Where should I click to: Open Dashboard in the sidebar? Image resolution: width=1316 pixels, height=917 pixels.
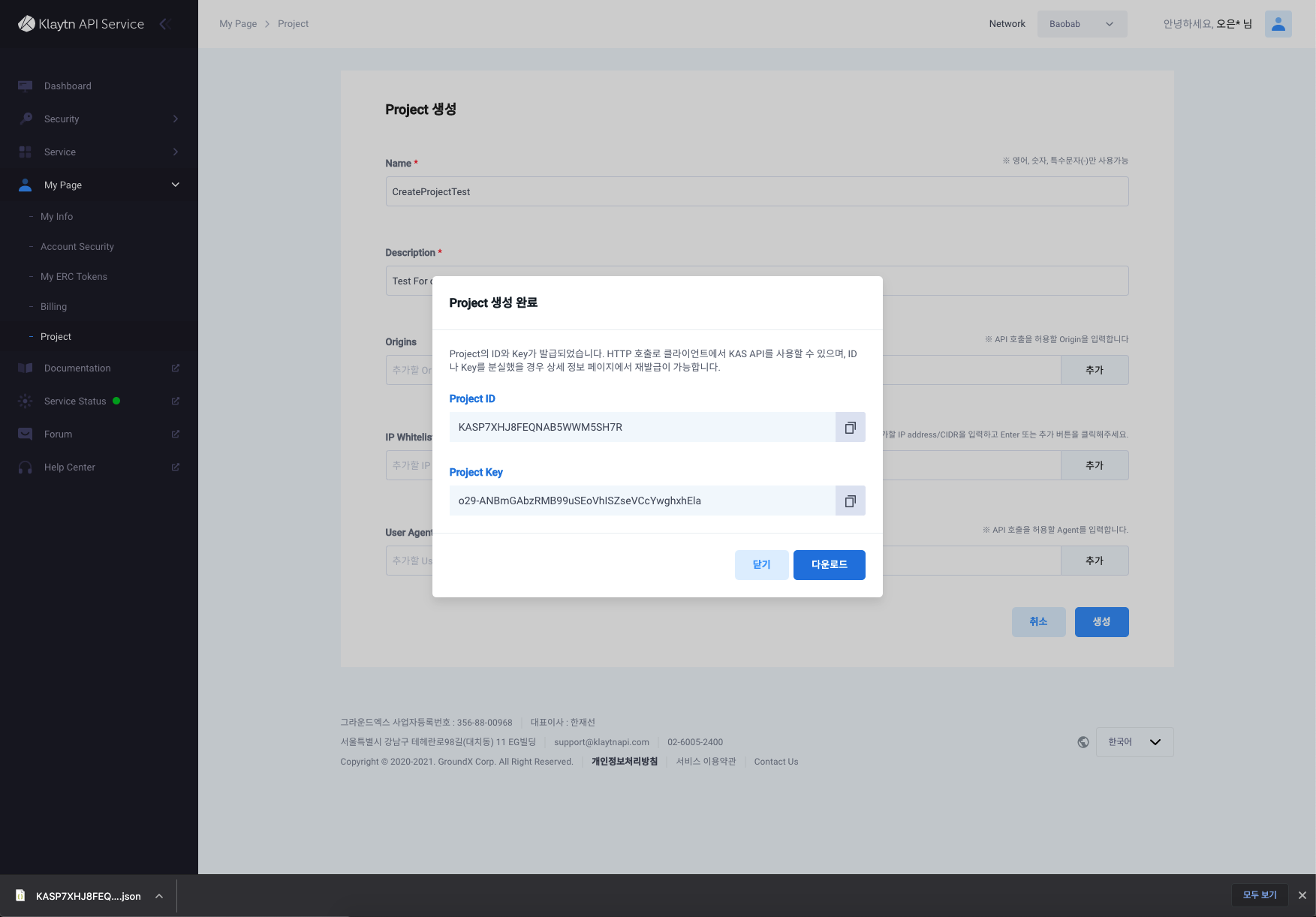(99, 86)
